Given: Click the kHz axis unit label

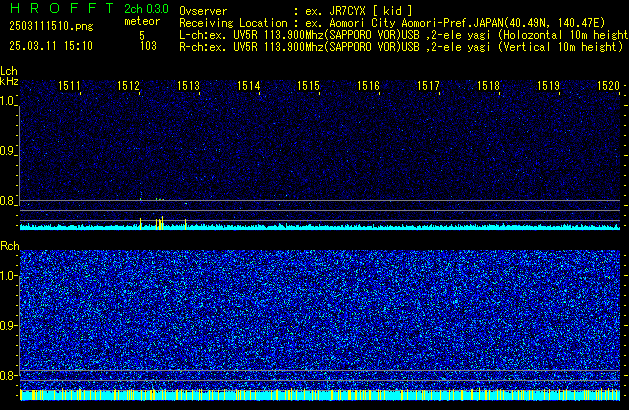Looking at the screenshot, I should [x=9, y=81].
